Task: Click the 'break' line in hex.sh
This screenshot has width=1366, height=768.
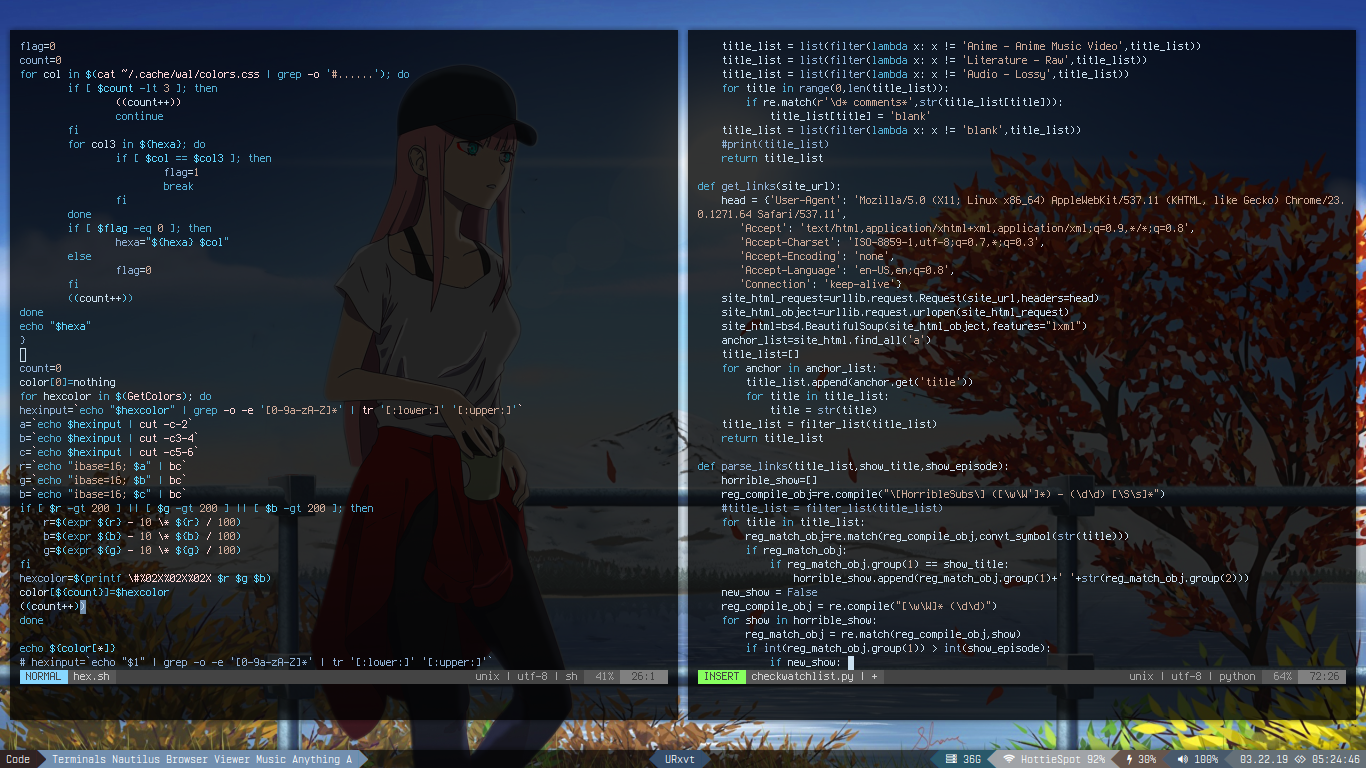Action: (179, 186)
